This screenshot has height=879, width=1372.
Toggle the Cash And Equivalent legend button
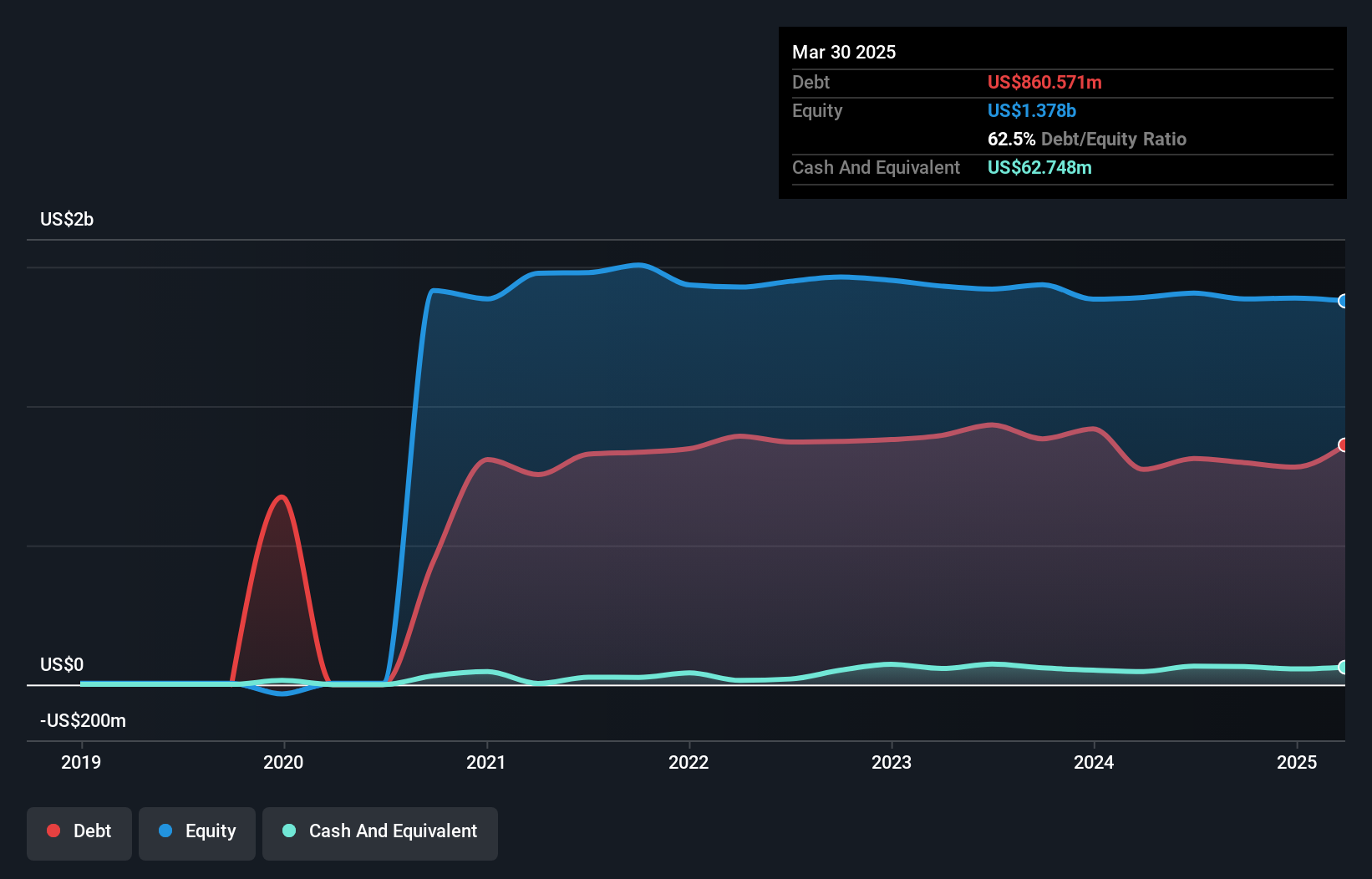(x=380, y=833)
